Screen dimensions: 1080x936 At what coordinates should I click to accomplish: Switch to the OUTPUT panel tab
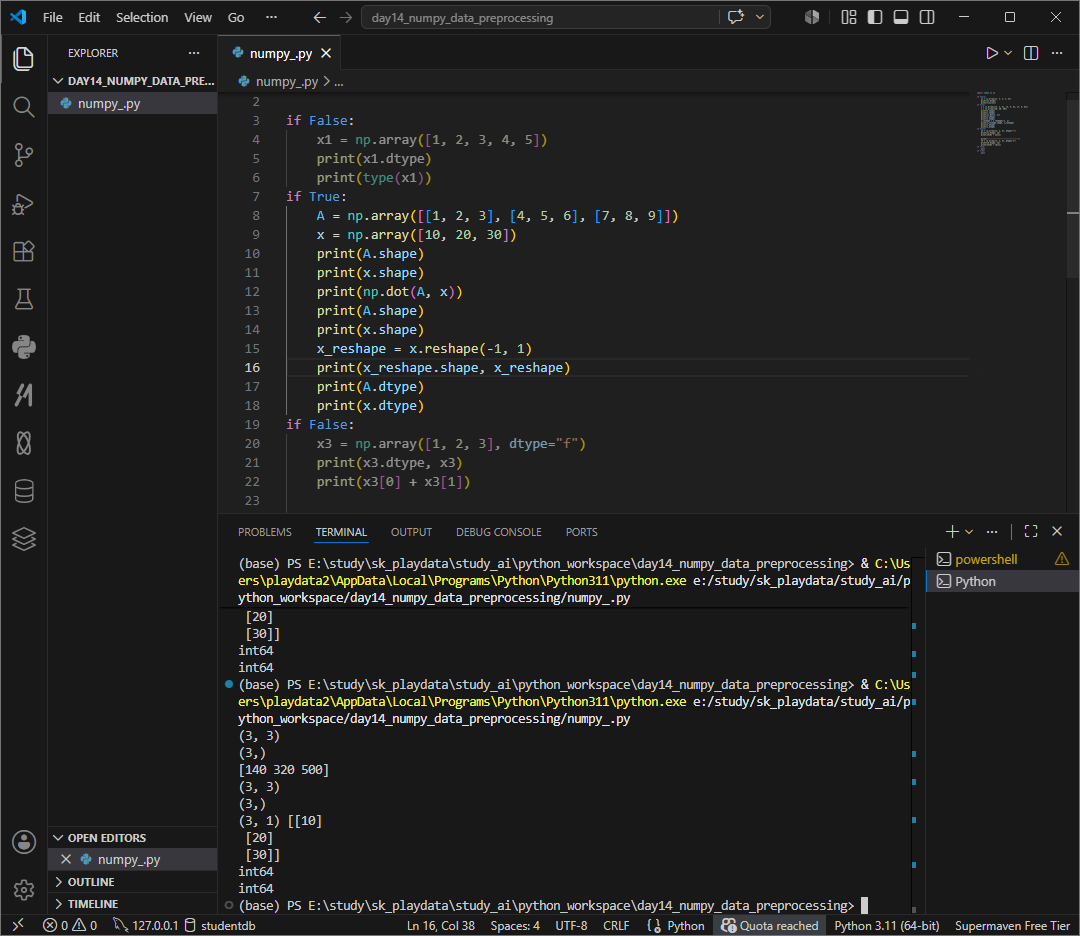coord(411,532)
